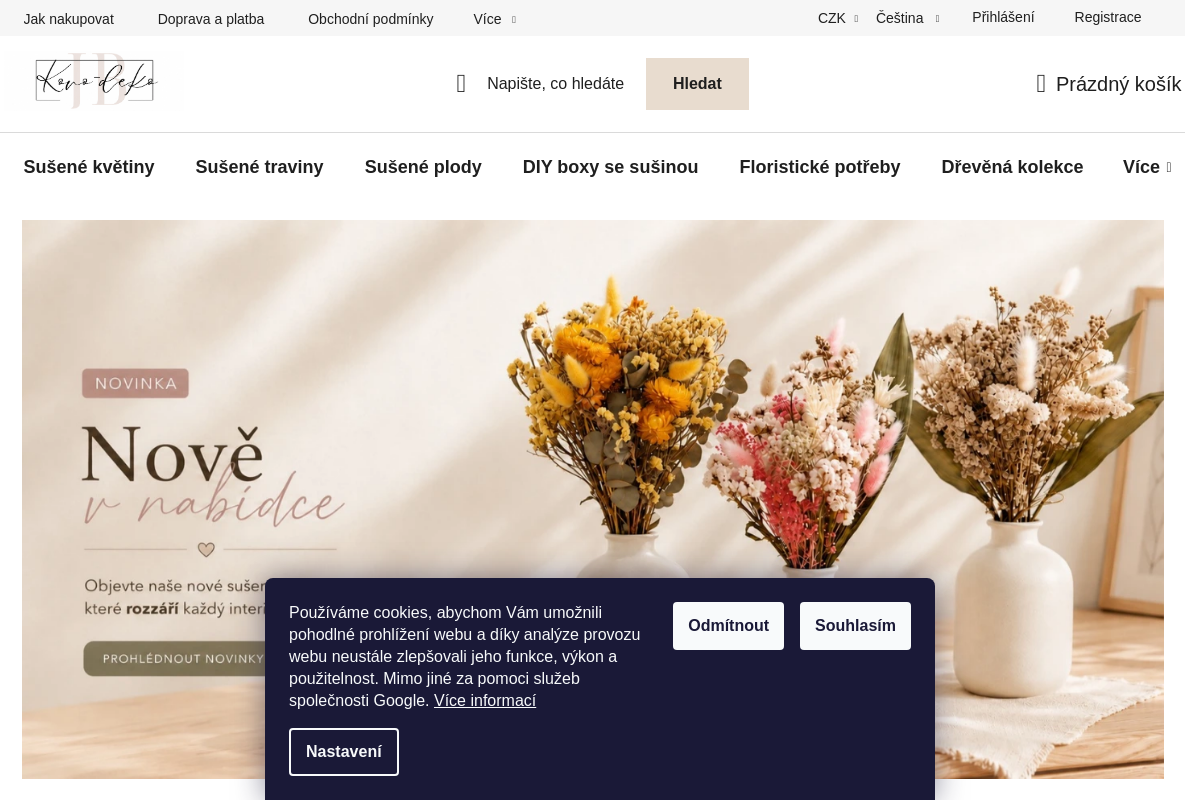
Task: Open the empty shopping cart icon
Action: pyautogui.click(x=1041, y=84)
